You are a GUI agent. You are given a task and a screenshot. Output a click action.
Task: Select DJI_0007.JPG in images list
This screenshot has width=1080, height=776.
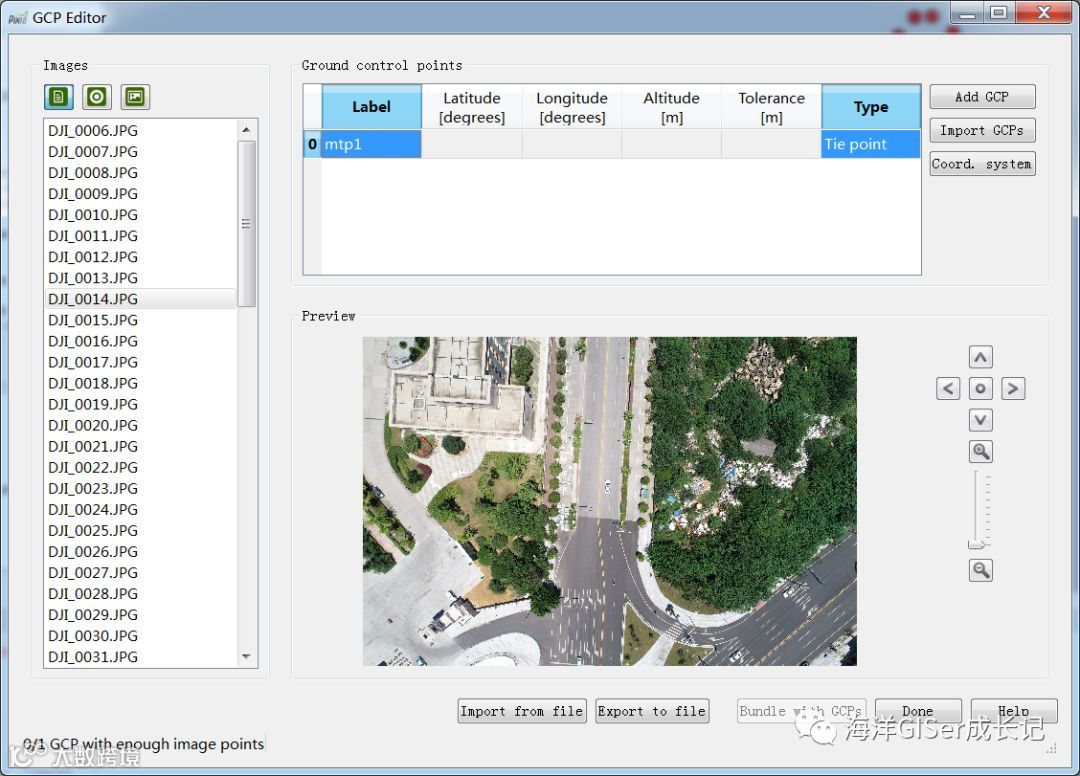pos(141,151)
